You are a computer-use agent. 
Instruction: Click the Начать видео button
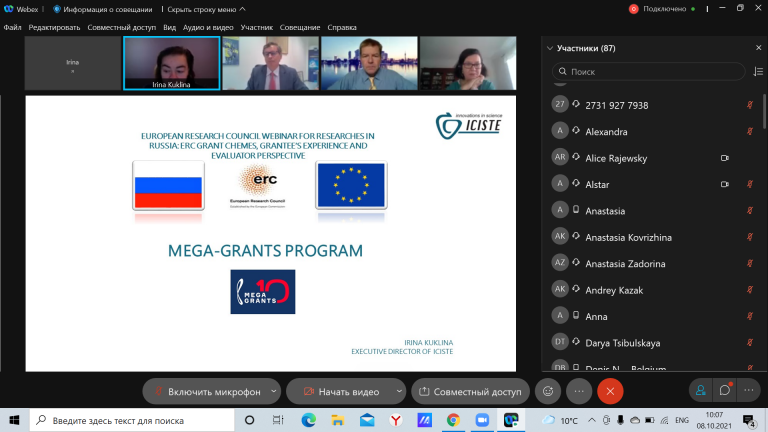click(x=341, y=391)
